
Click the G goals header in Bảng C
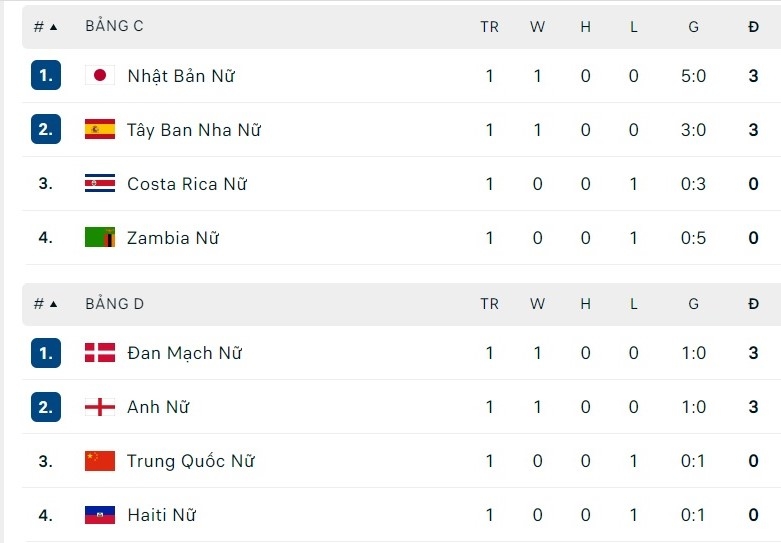693,27
